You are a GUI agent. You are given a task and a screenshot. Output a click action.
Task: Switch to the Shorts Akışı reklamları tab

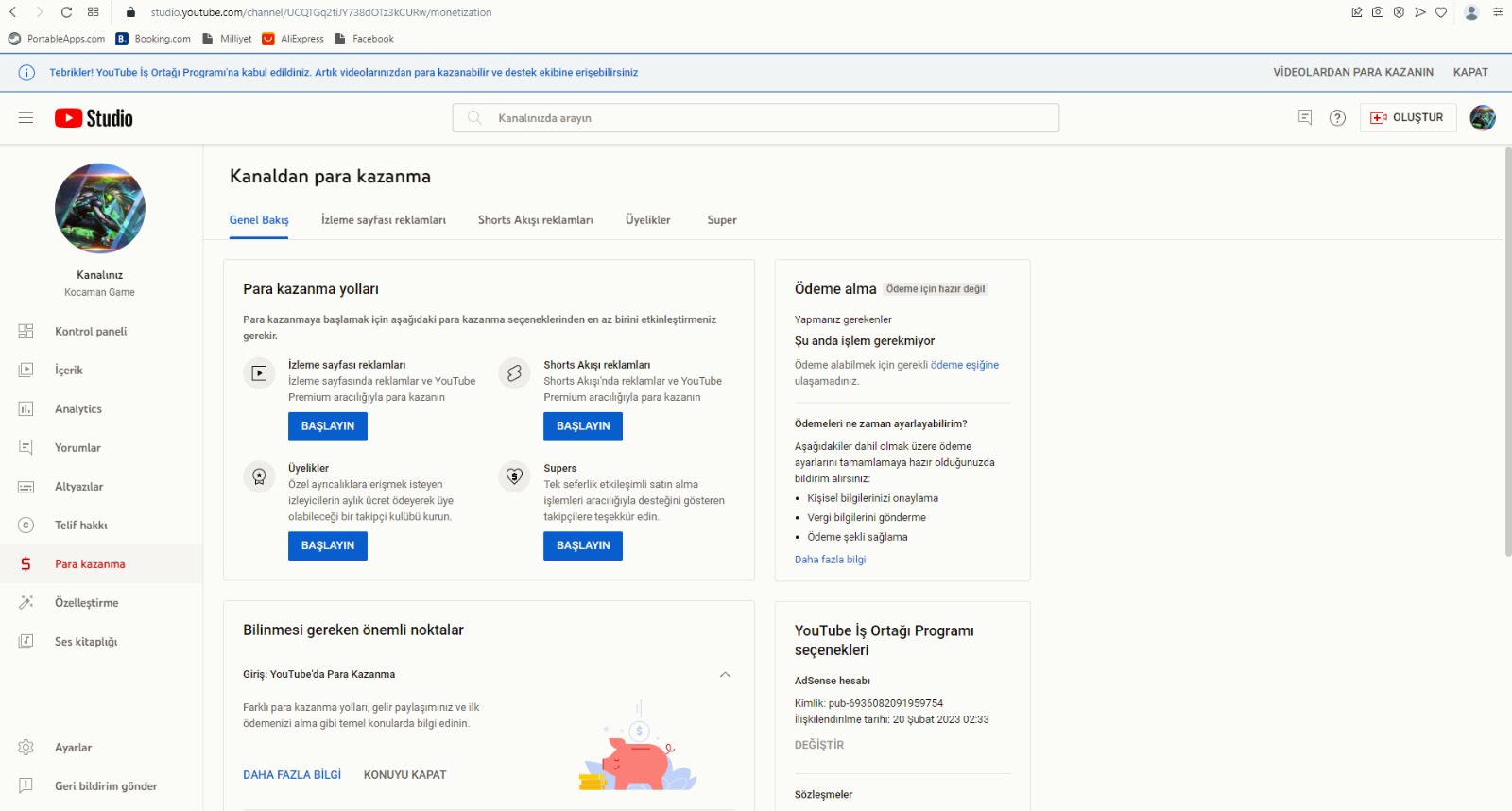[536, 220]
